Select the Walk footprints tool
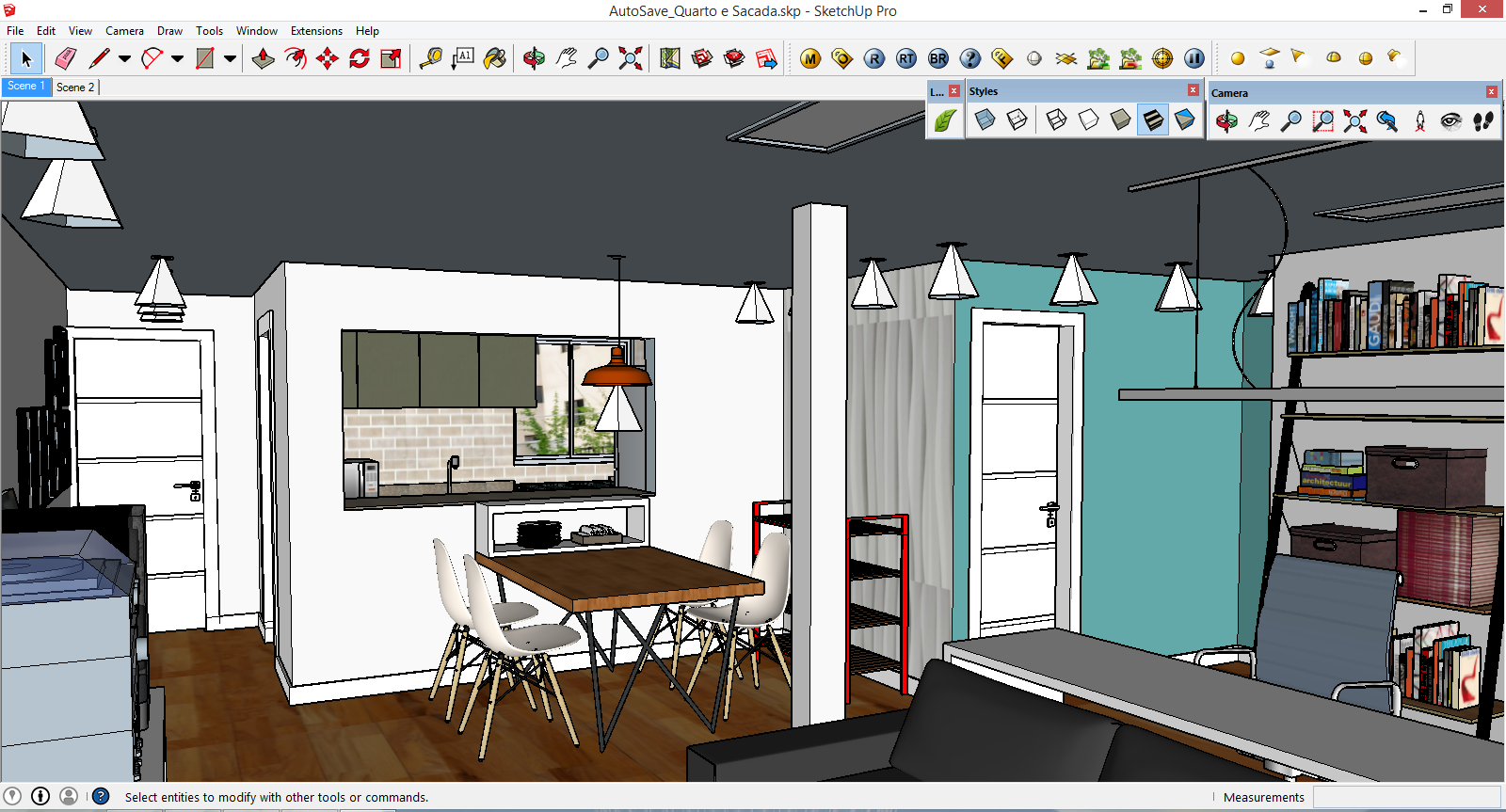This screenshot has height=812, width=1506. coord(1483,120)
